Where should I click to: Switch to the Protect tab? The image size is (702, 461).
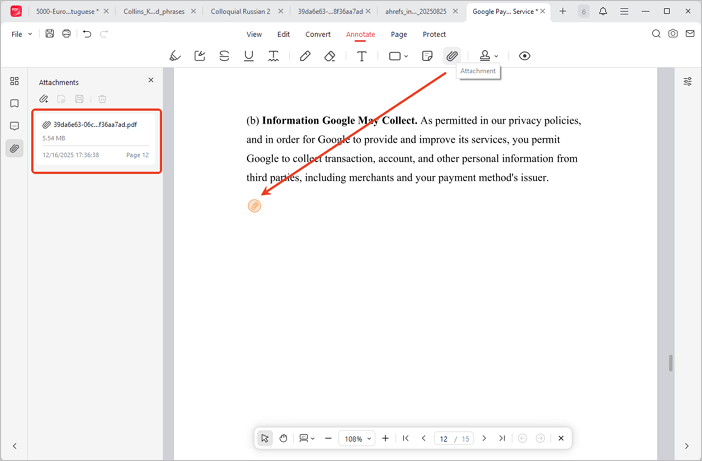pyautogui.click(x=434, y=34)
